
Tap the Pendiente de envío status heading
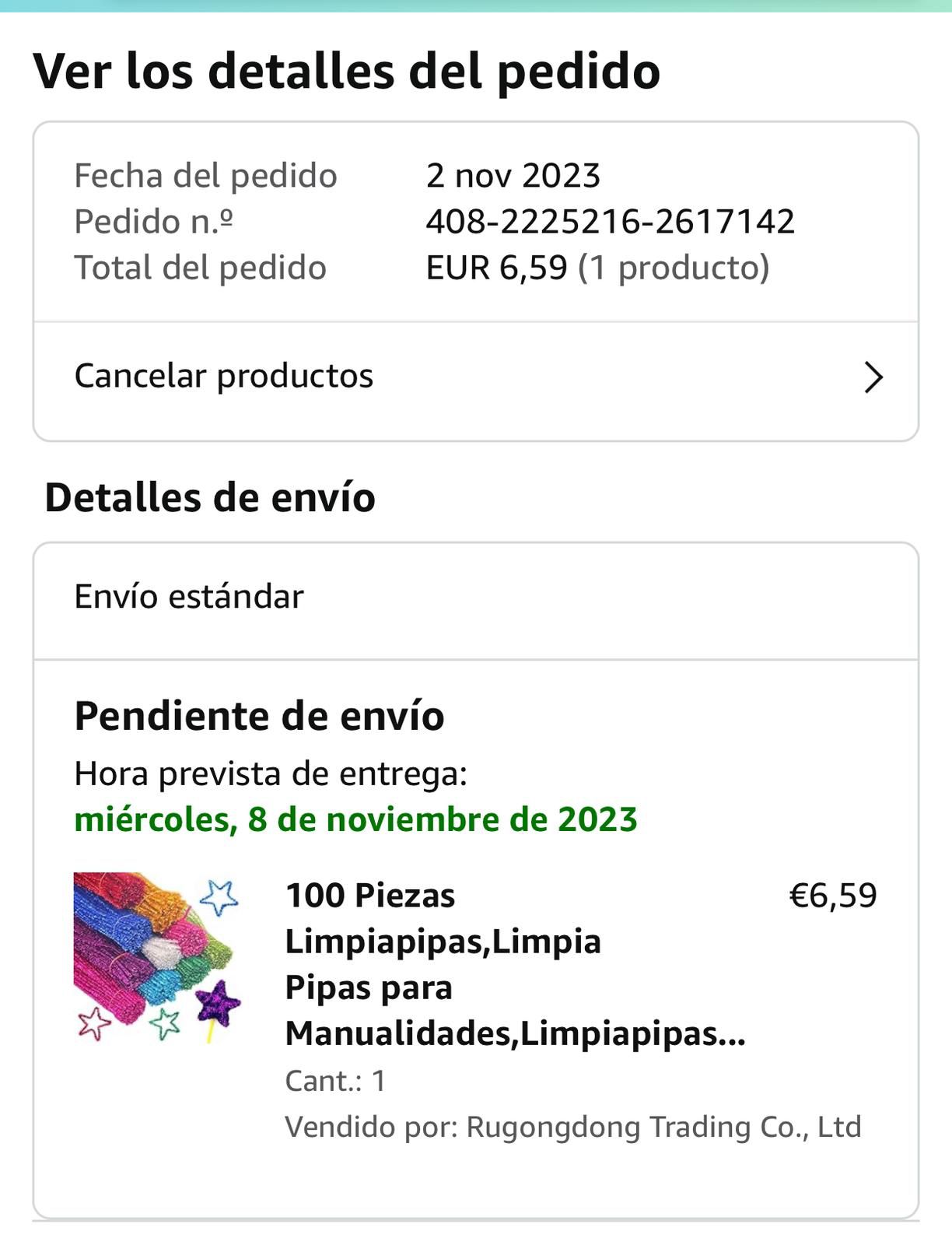[x=259, y=716]
